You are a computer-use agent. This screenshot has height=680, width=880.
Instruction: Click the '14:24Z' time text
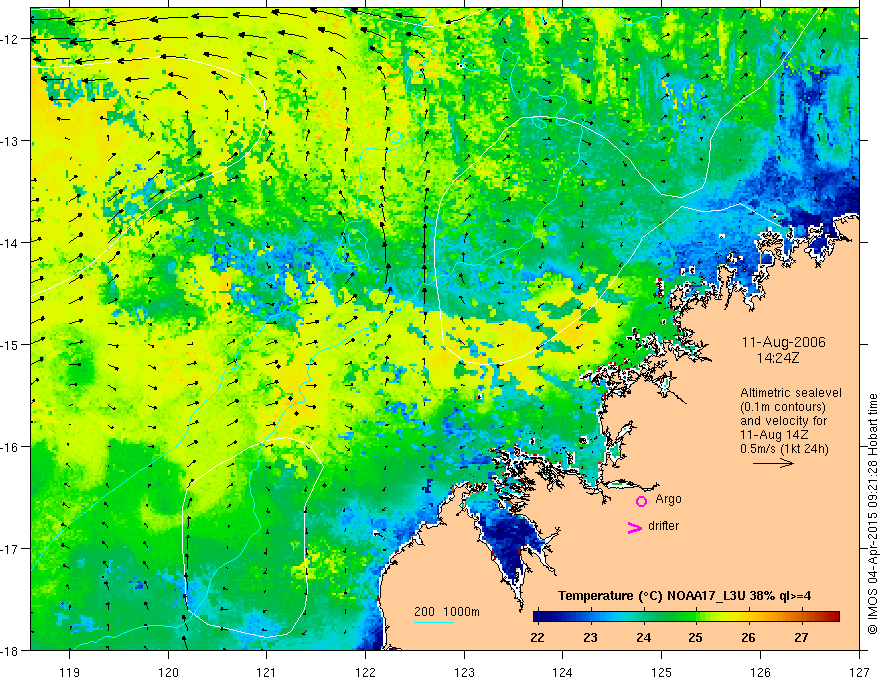coord(777,357)
